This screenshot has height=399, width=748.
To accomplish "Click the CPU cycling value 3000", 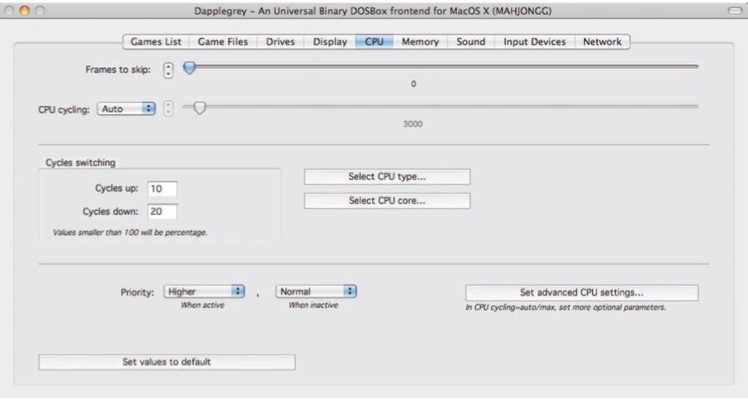I will [x=413, y=124].
